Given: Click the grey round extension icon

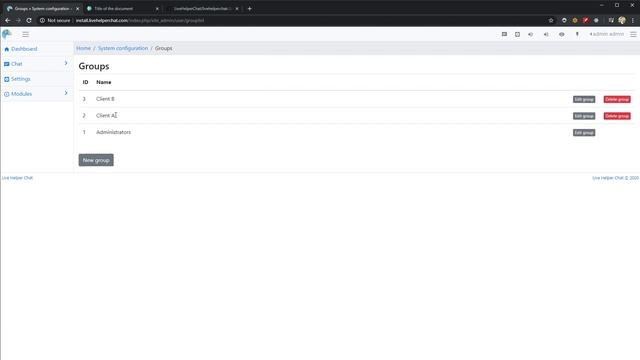Looking at the screenshot, I should click(596, 20).
